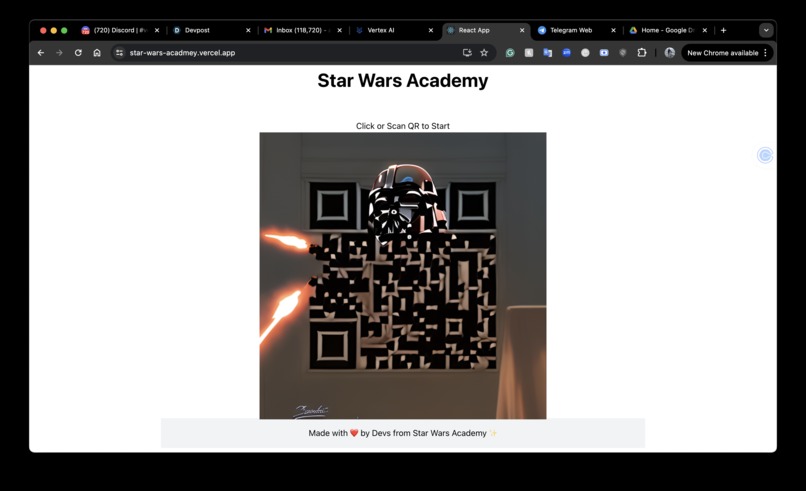Close the Telegram Web tab

613,30
